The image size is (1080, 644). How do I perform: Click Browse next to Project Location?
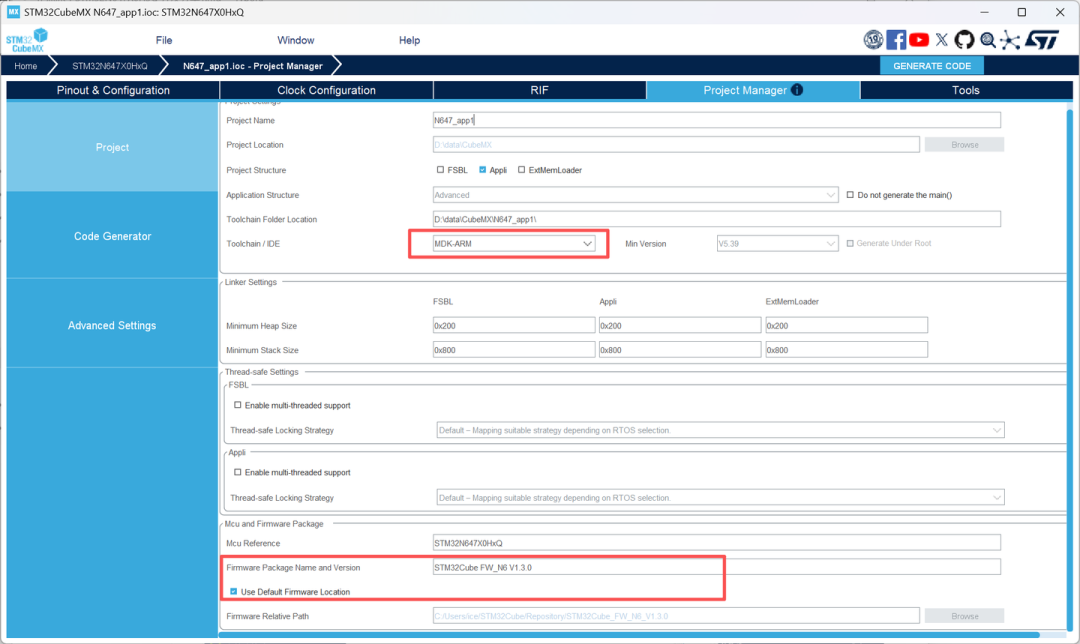point(964,145)
